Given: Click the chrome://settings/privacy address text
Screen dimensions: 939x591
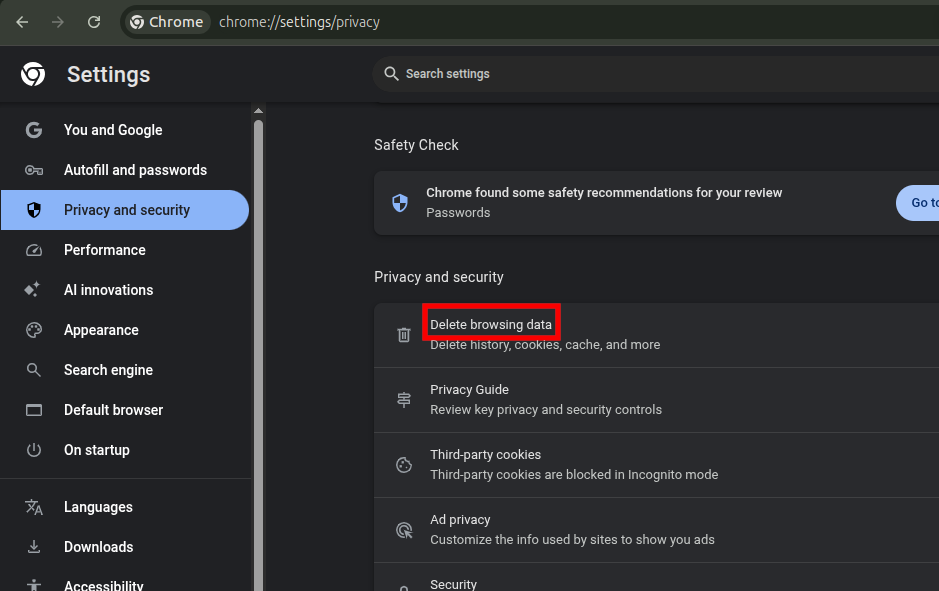Looking at the screenshot, I should [299, 22].
